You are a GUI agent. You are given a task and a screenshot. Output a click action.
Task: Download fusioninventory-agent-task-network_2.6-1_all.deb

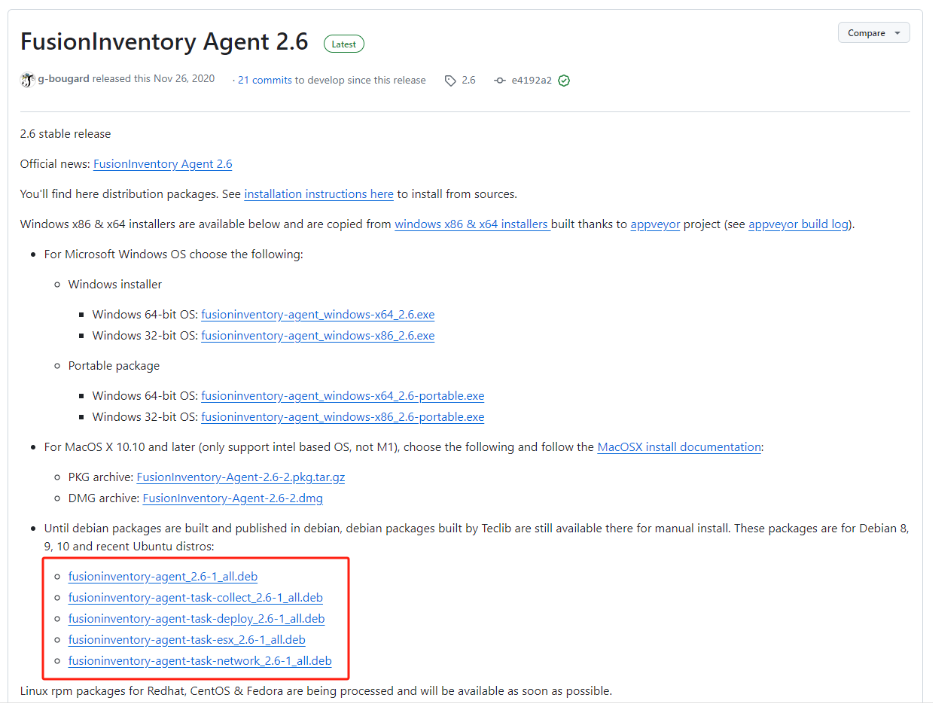(200, 661)
